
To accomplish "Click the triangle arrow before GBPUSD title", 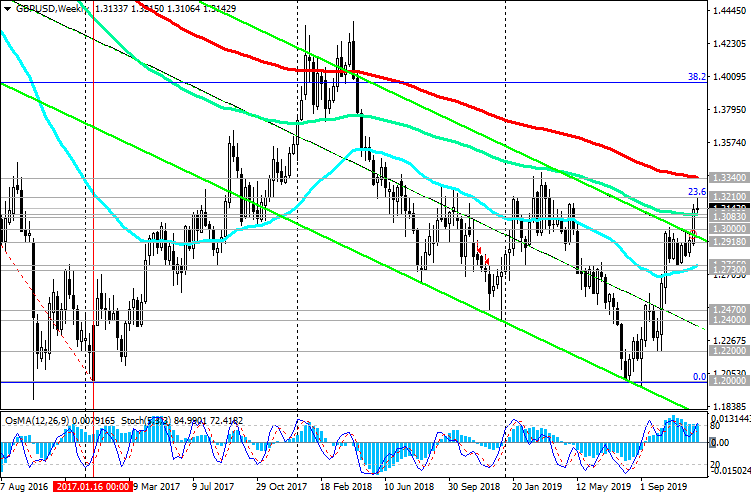I will click(5, 8).
